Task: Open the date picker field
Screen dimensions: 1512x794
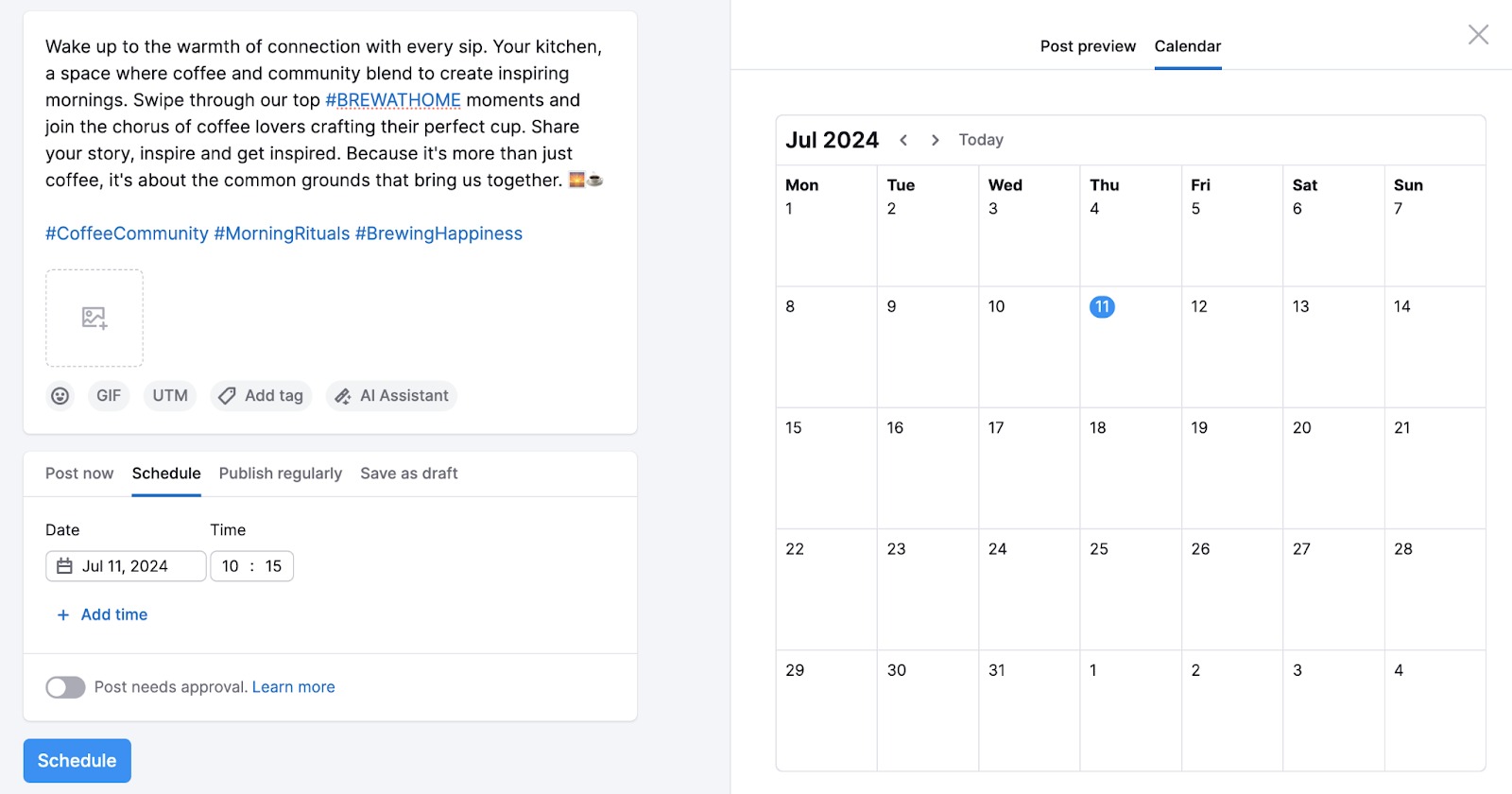Action: tap(126, 566)
